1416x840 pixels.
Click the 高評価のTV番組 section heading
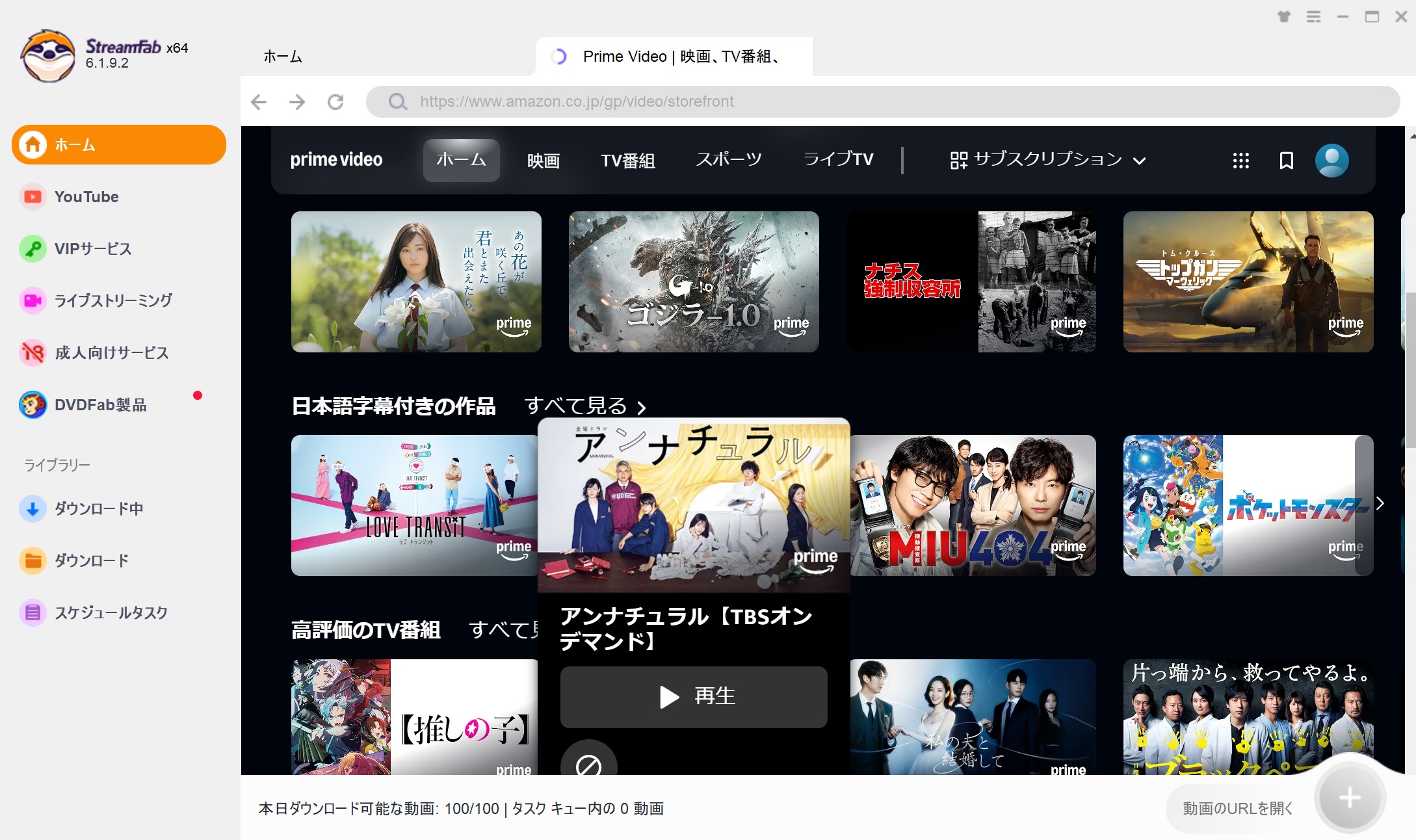(x=366, y=629)
